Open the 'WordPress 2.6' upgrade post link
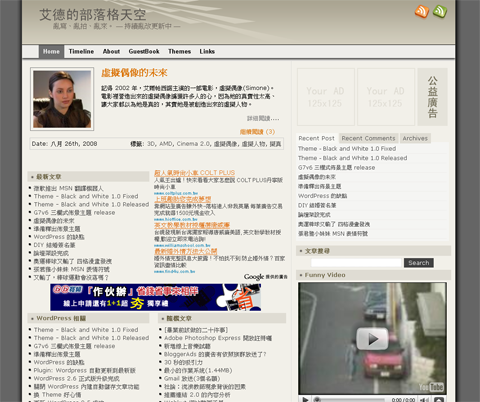 tap(76, 378)
